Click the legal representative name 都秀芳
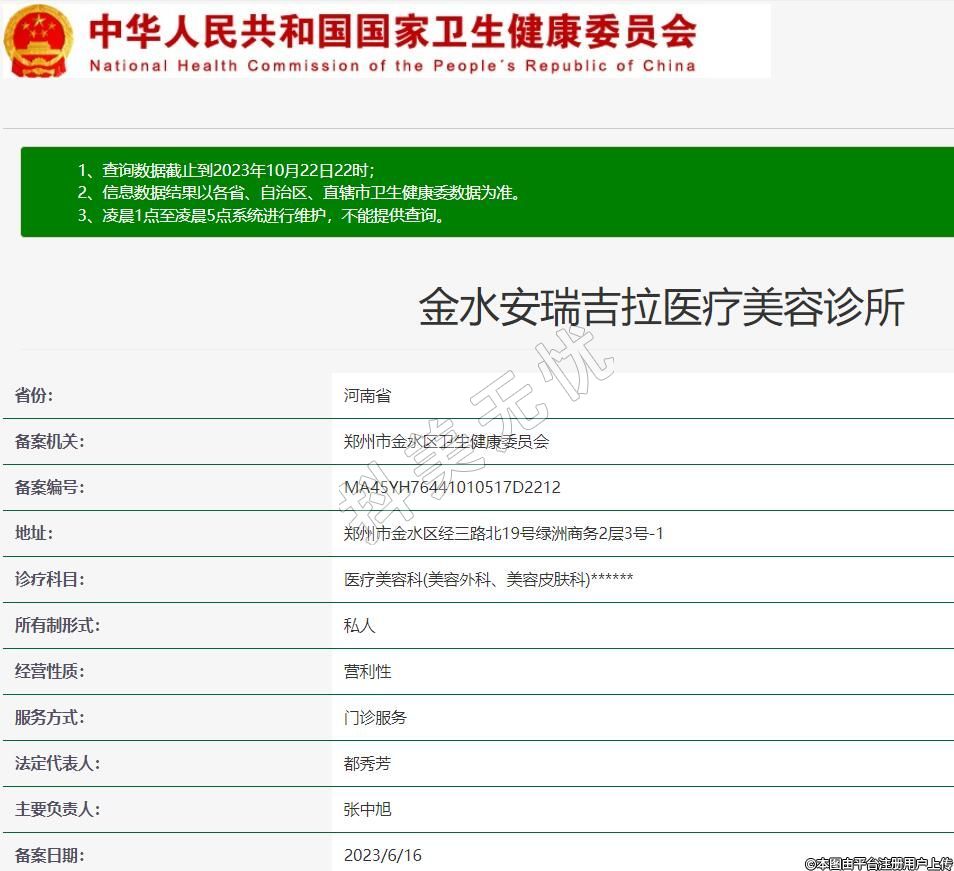The image size is (954, 871). click(x=367, y=763)
